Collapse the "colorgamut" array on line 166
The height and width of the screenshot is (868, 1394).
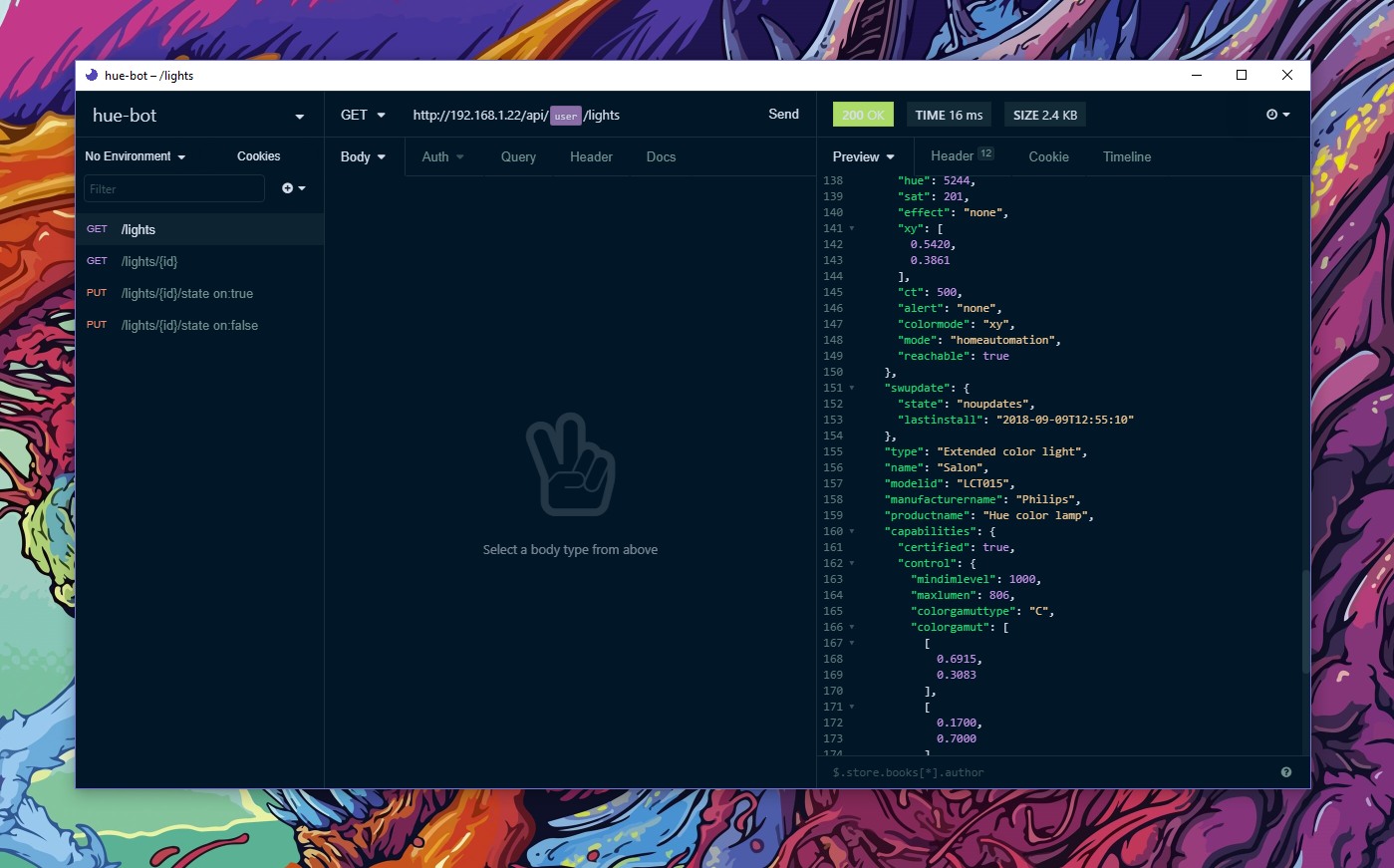852,627
